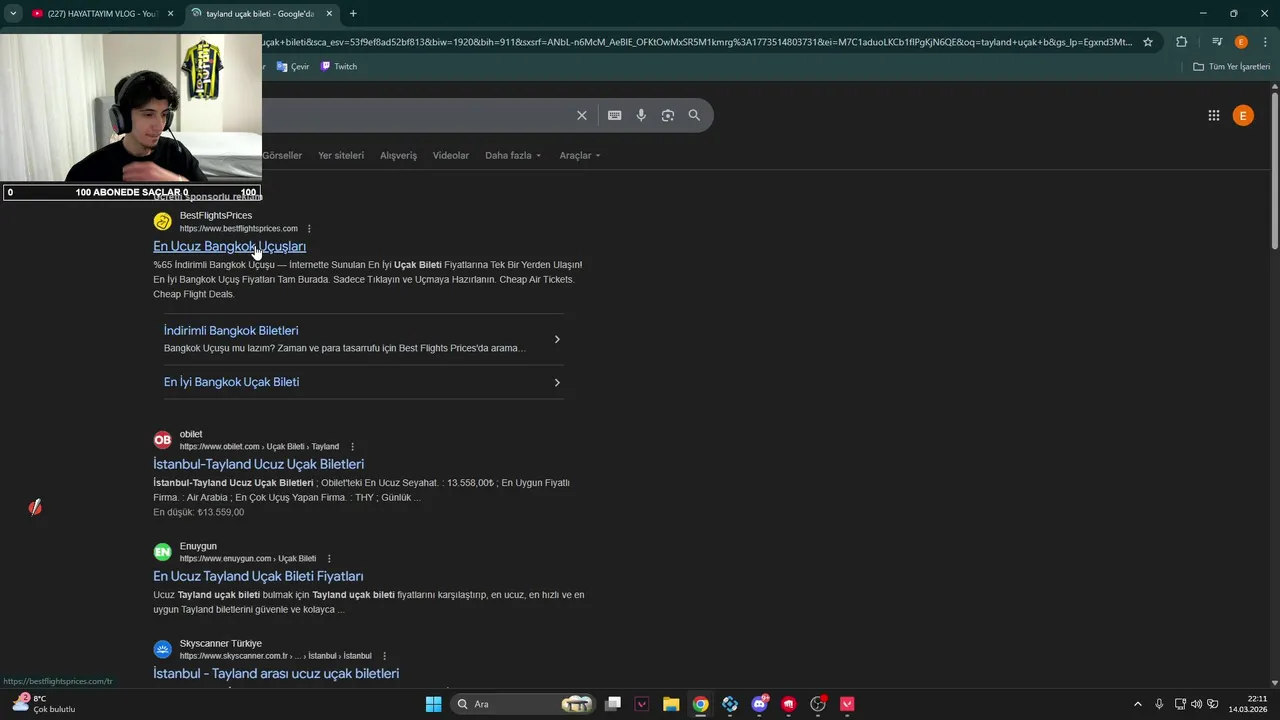
Task: Click the magnifying glass search button
Action: [694, 115]
